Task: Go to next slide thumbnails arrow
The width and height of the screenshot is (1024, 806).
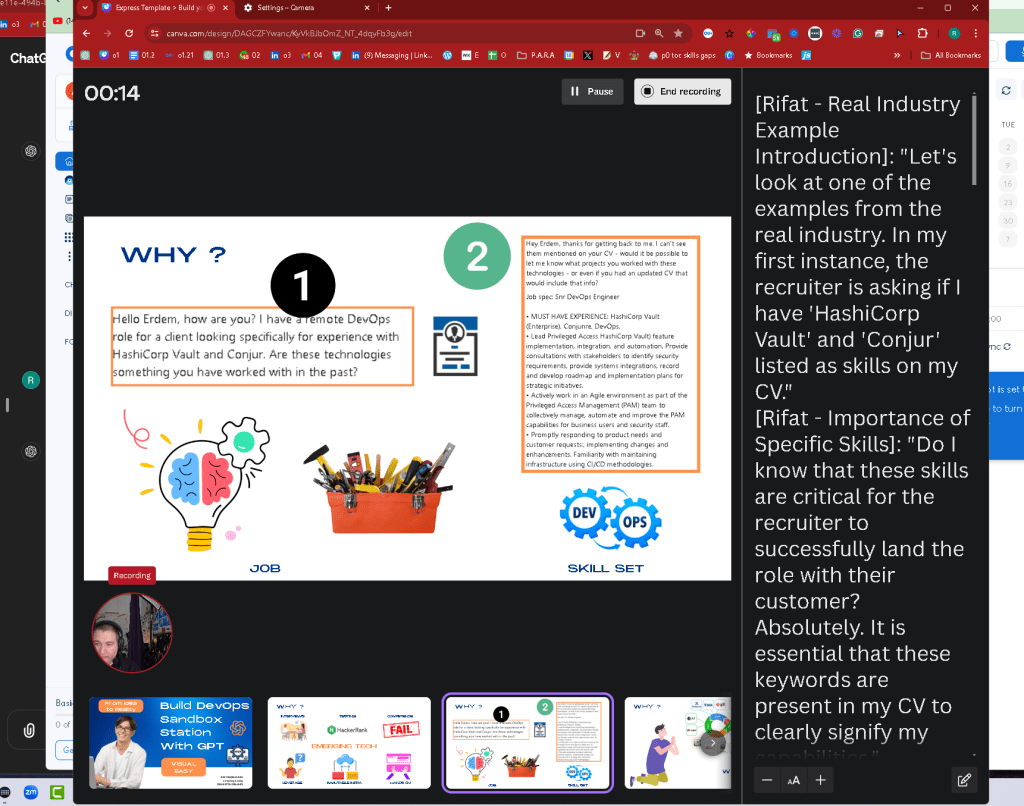Action: coord(712,743)
